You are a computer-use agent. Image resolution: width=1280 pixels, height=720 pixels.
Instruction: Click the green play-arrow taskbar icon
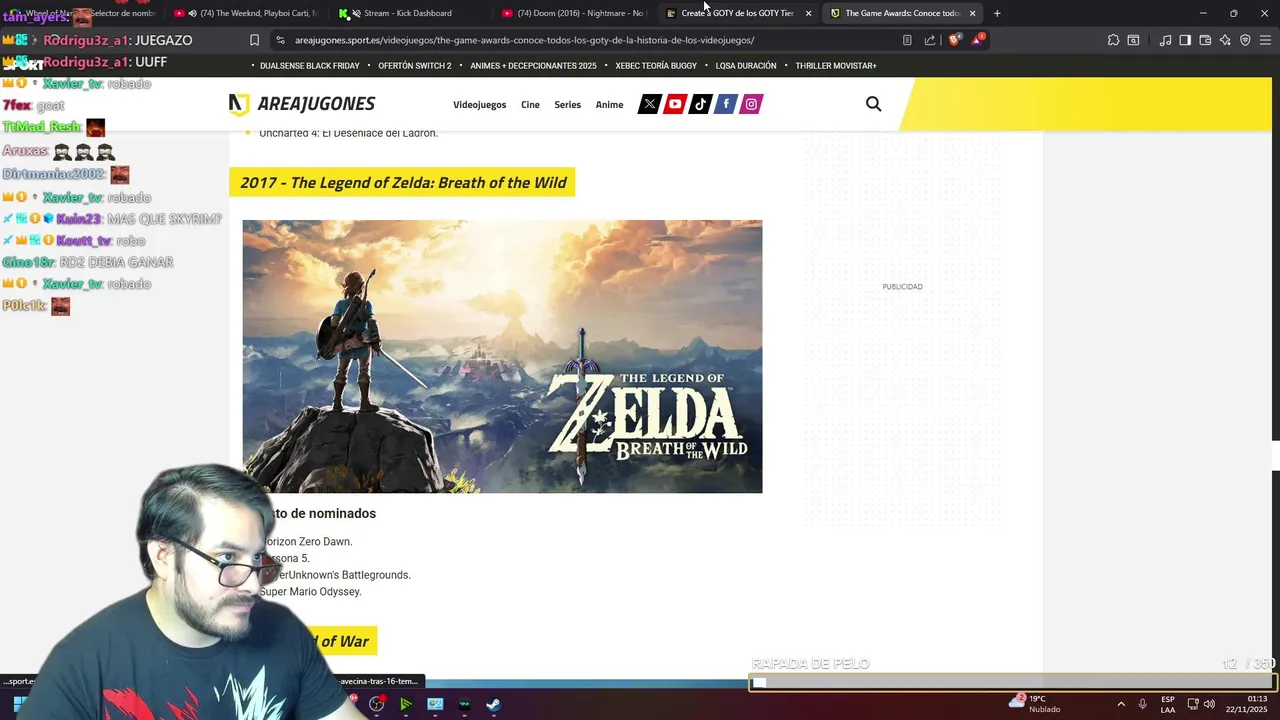[x=405, y=704]
